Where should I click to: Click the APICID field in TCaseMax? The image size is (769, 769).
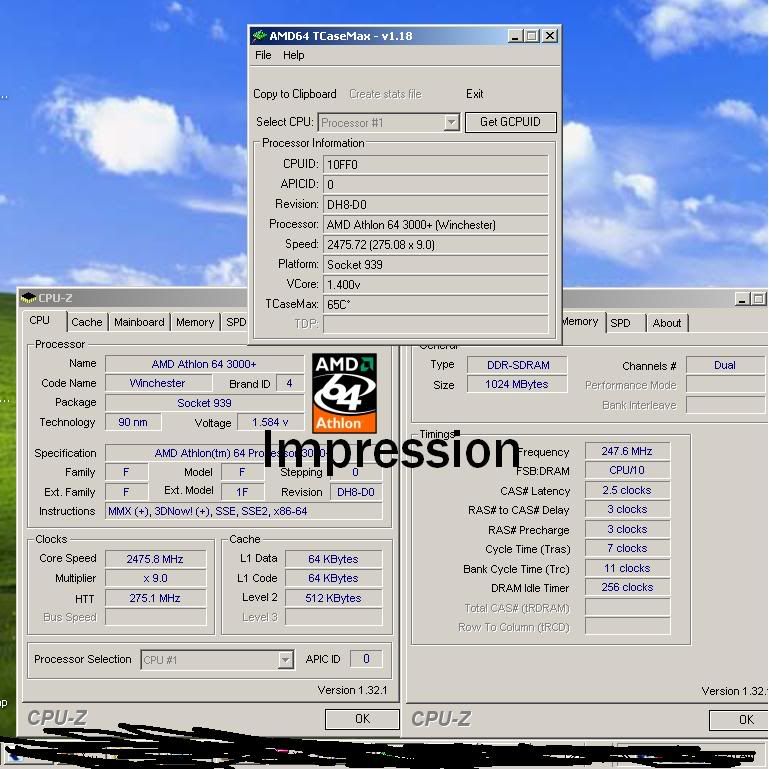point(436,184)
